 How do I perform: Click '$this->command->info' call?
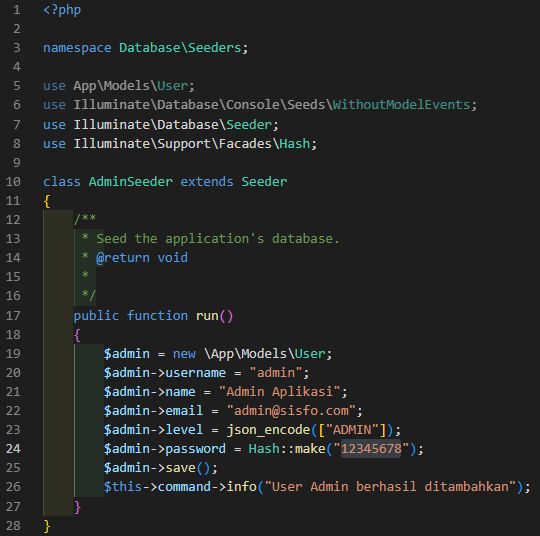pyautogui.click(x=180, y=486)
